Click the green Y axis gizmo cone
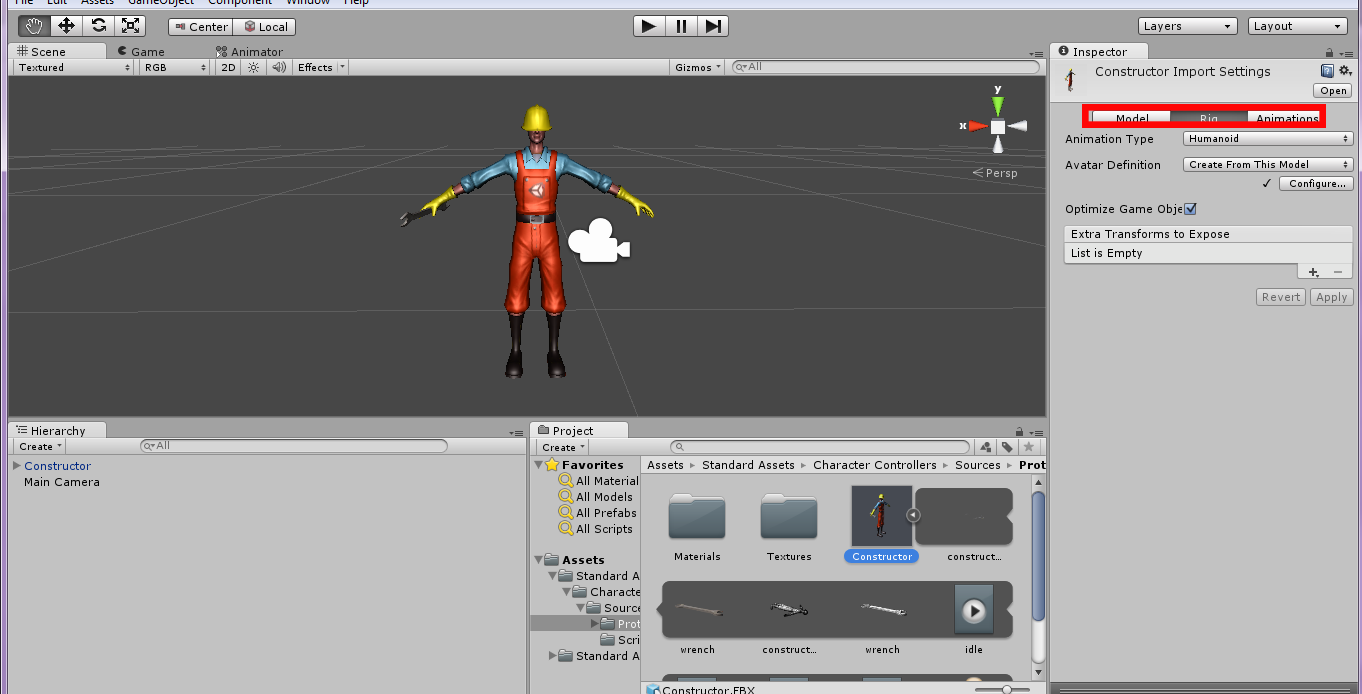The image size is (1362, 694). tap(997, 105)
